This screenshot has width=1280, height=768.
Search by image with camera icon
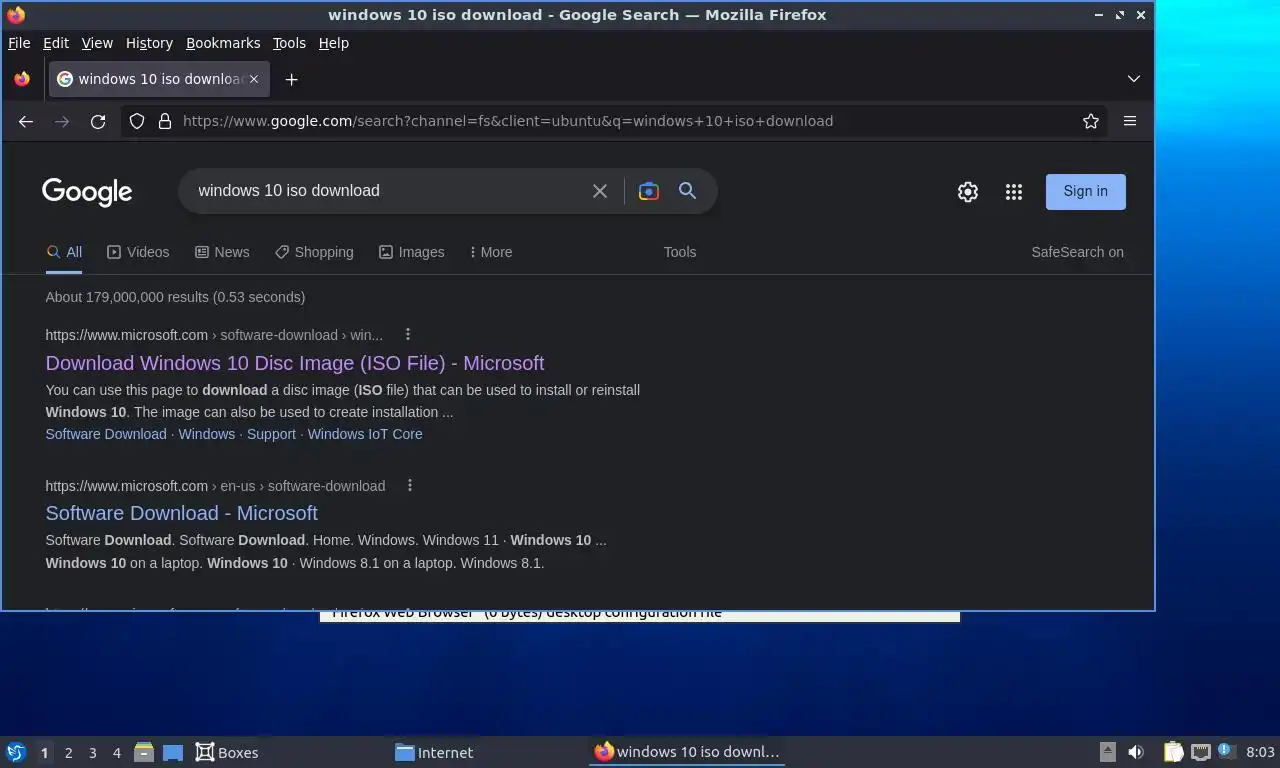(x=649, y=191)
